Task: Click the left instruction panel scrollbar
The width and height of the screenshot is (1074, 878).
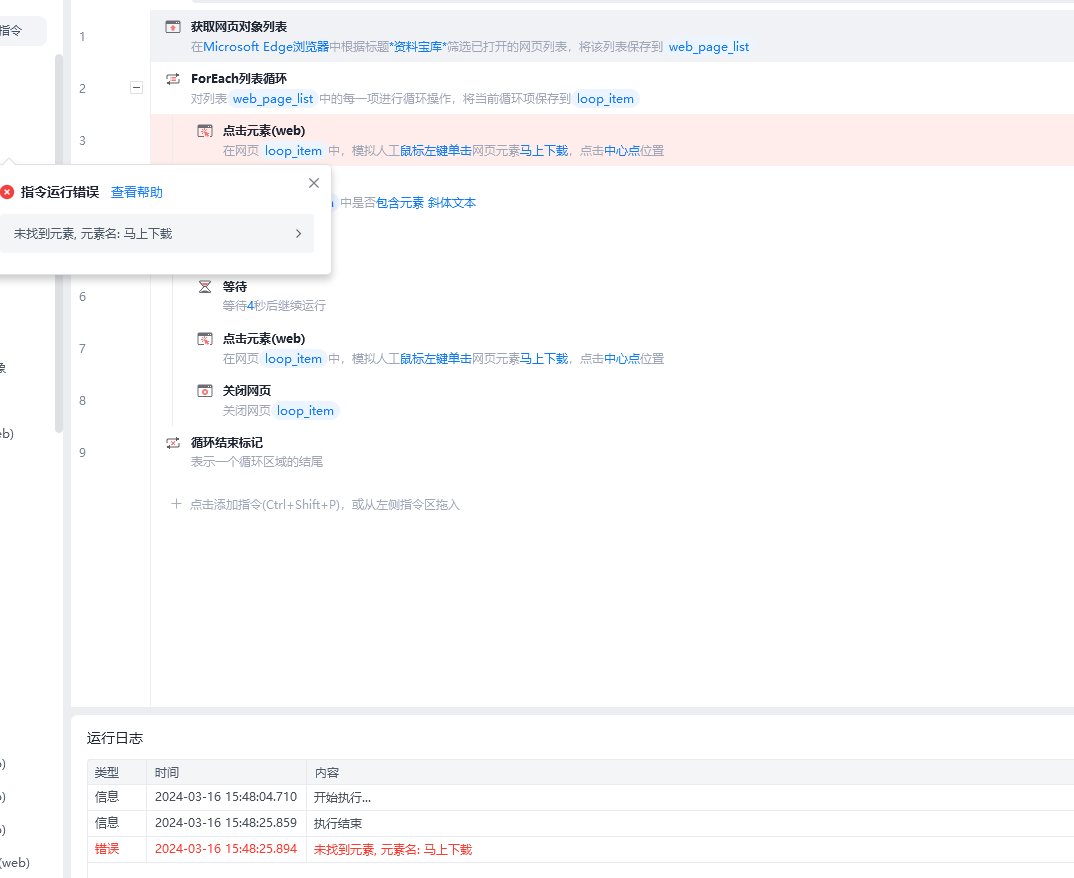Action: pos(59,243)
